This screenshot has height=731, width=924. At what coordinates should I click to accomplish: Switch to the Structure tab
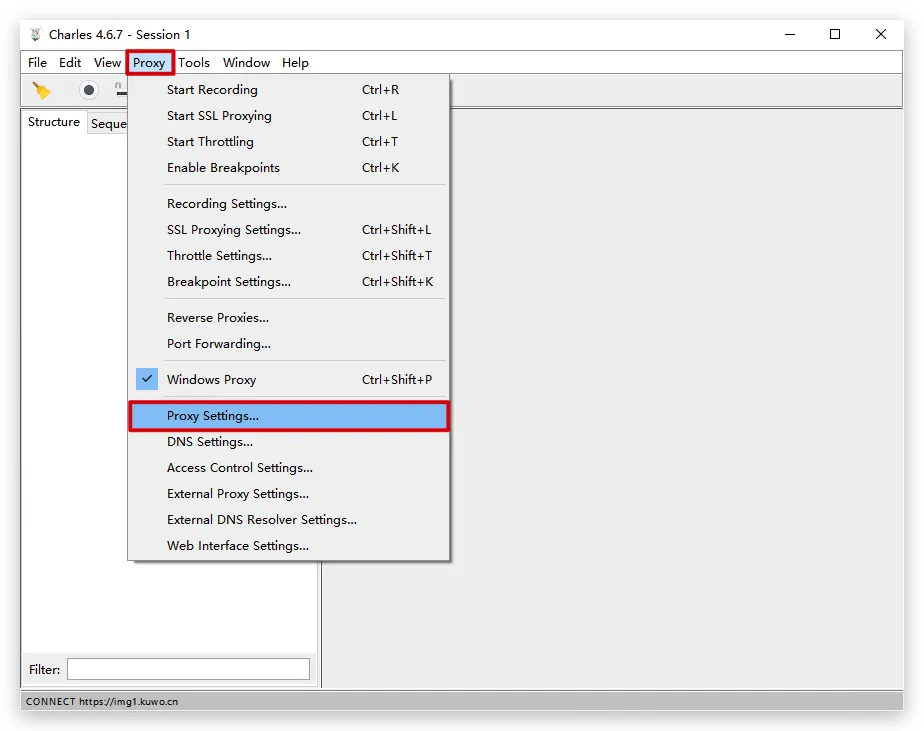(x=54, y=122)
